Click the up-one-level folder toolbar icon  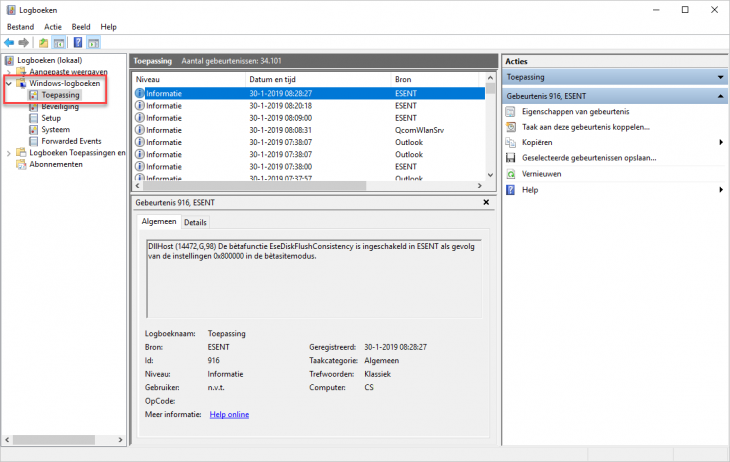43,43
